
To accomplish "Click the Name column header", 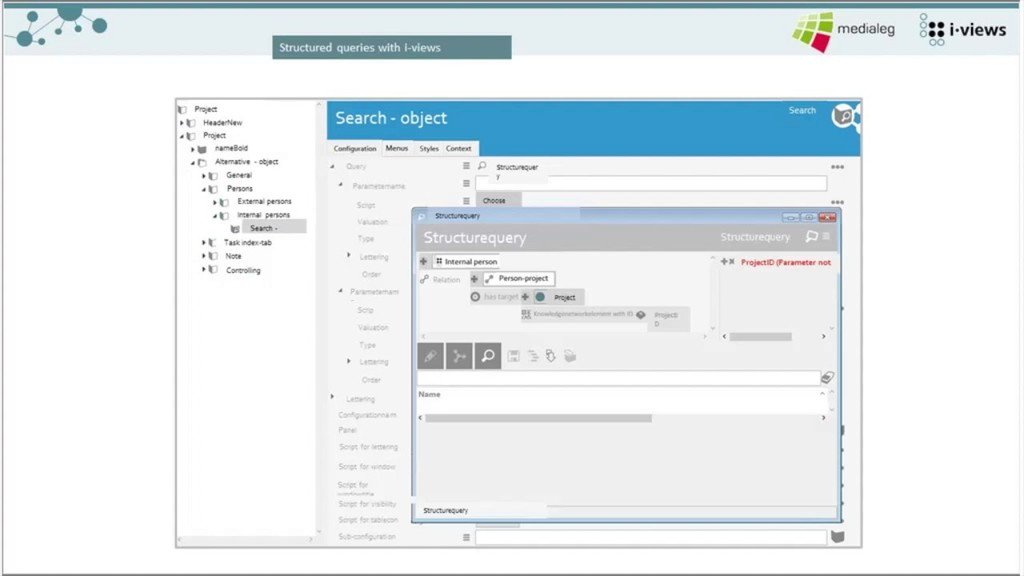I will tap(429, 394).
